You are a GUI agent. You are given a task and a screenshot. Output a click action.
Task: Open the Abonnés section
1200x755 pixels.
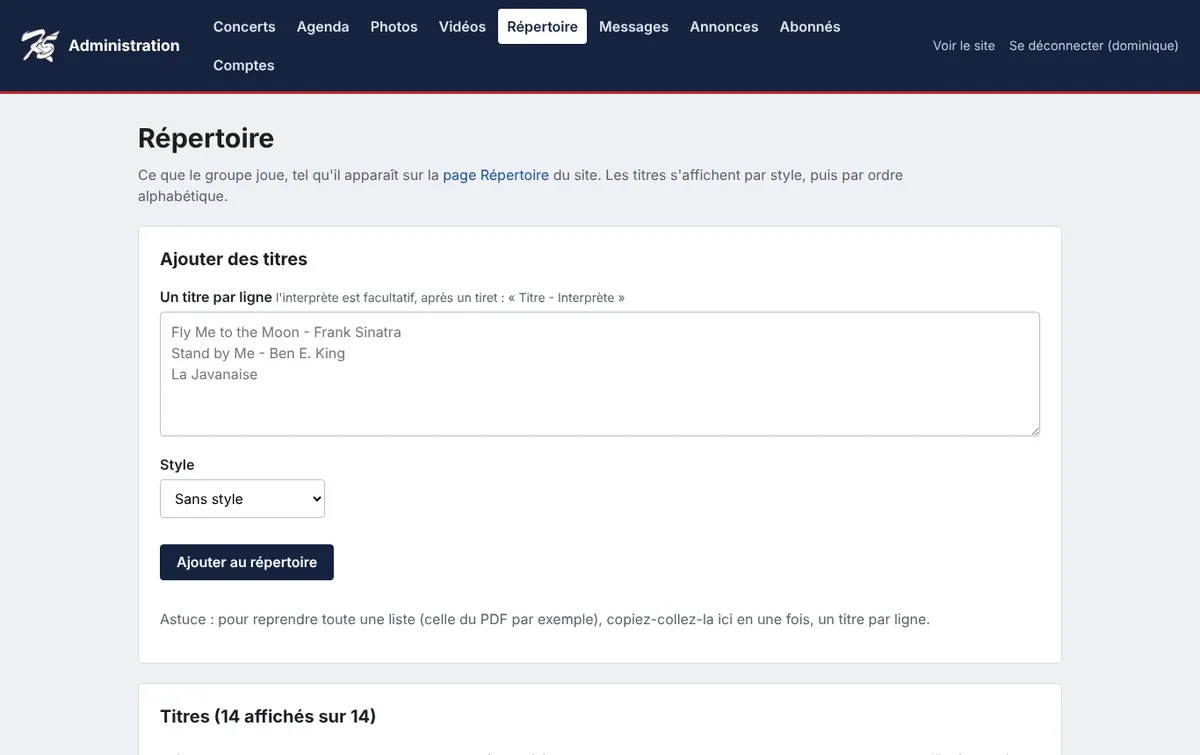click(810, 27)
